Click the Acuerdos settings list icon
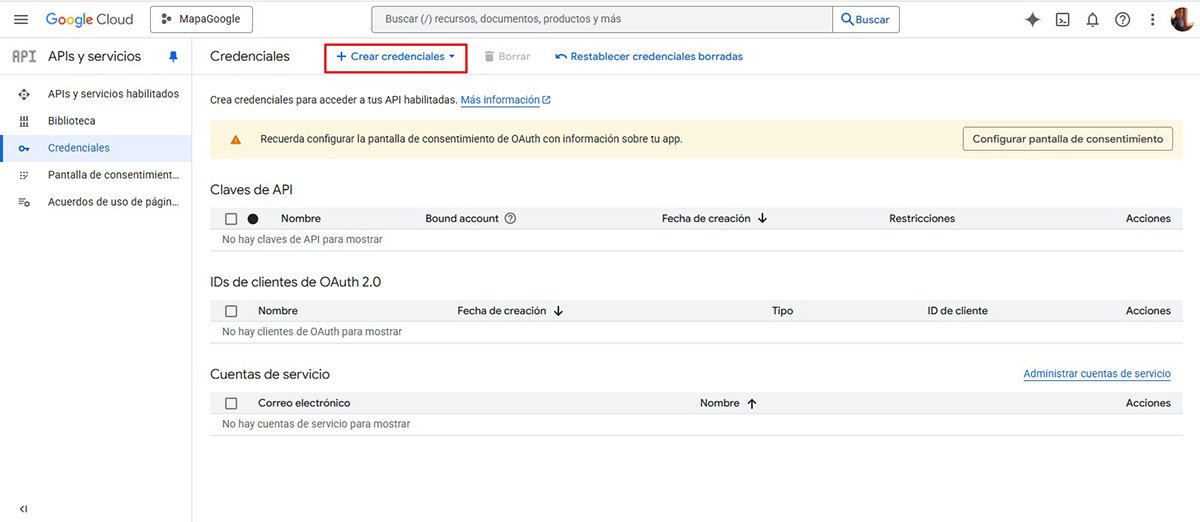The image size is (1200, 522). pos(24,202)
